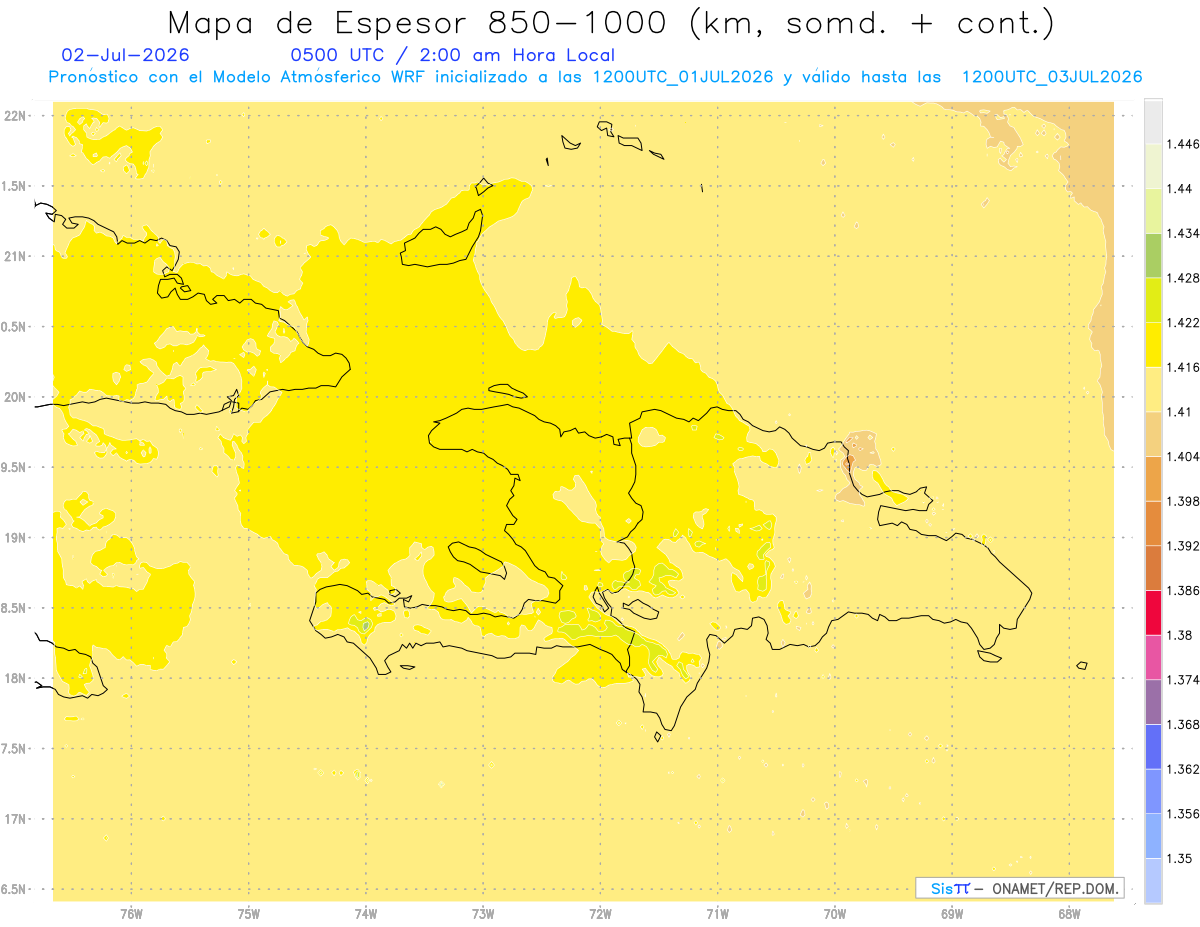Select the yellow-green 1.422–1.428 legend swatch
Viewport: 1200px width, 927px height.
pyautogui.click(x=1153, y=300)
